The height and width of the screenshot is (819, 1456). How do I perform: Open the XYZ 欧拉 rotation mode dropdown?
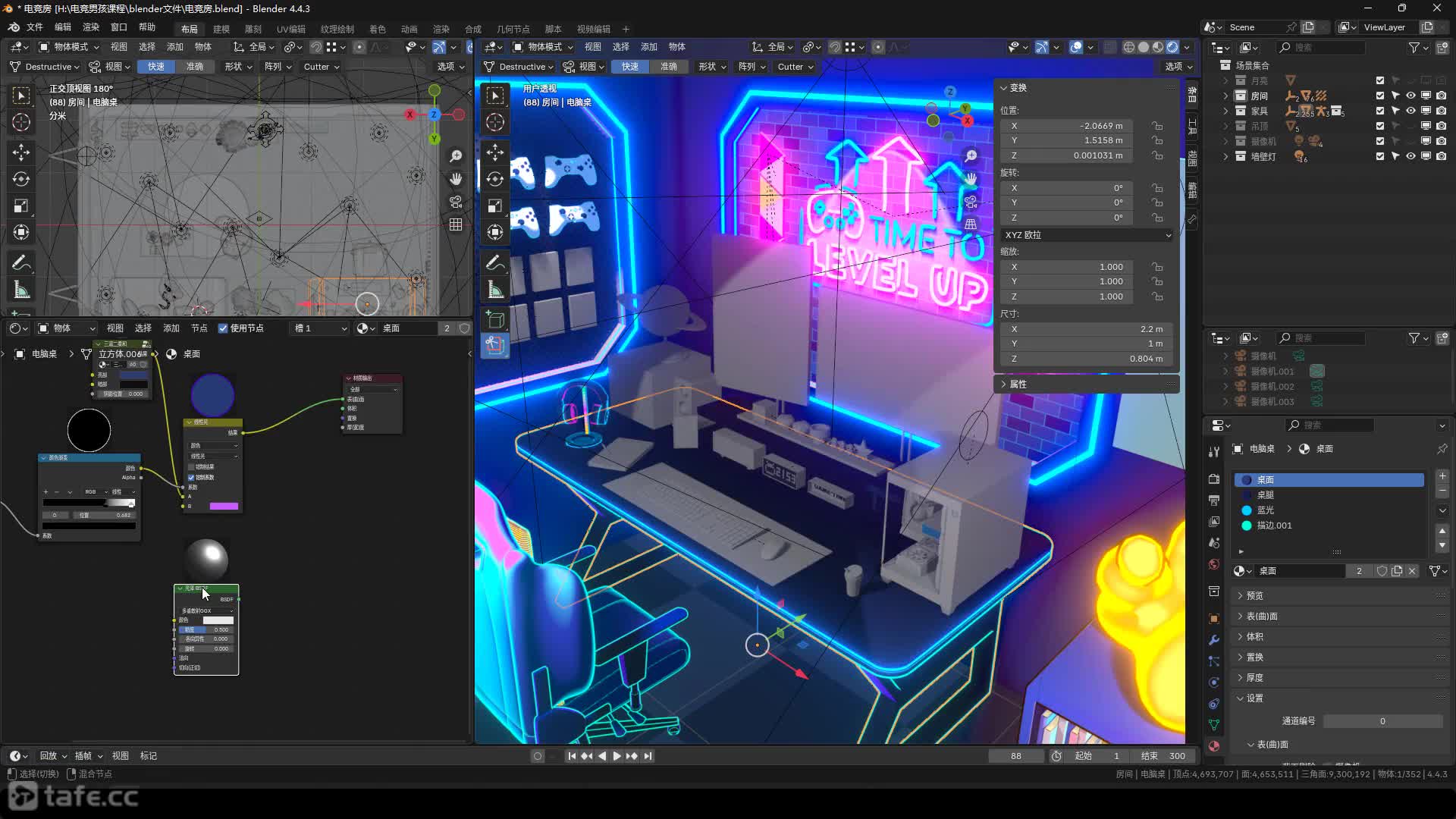1087,235
